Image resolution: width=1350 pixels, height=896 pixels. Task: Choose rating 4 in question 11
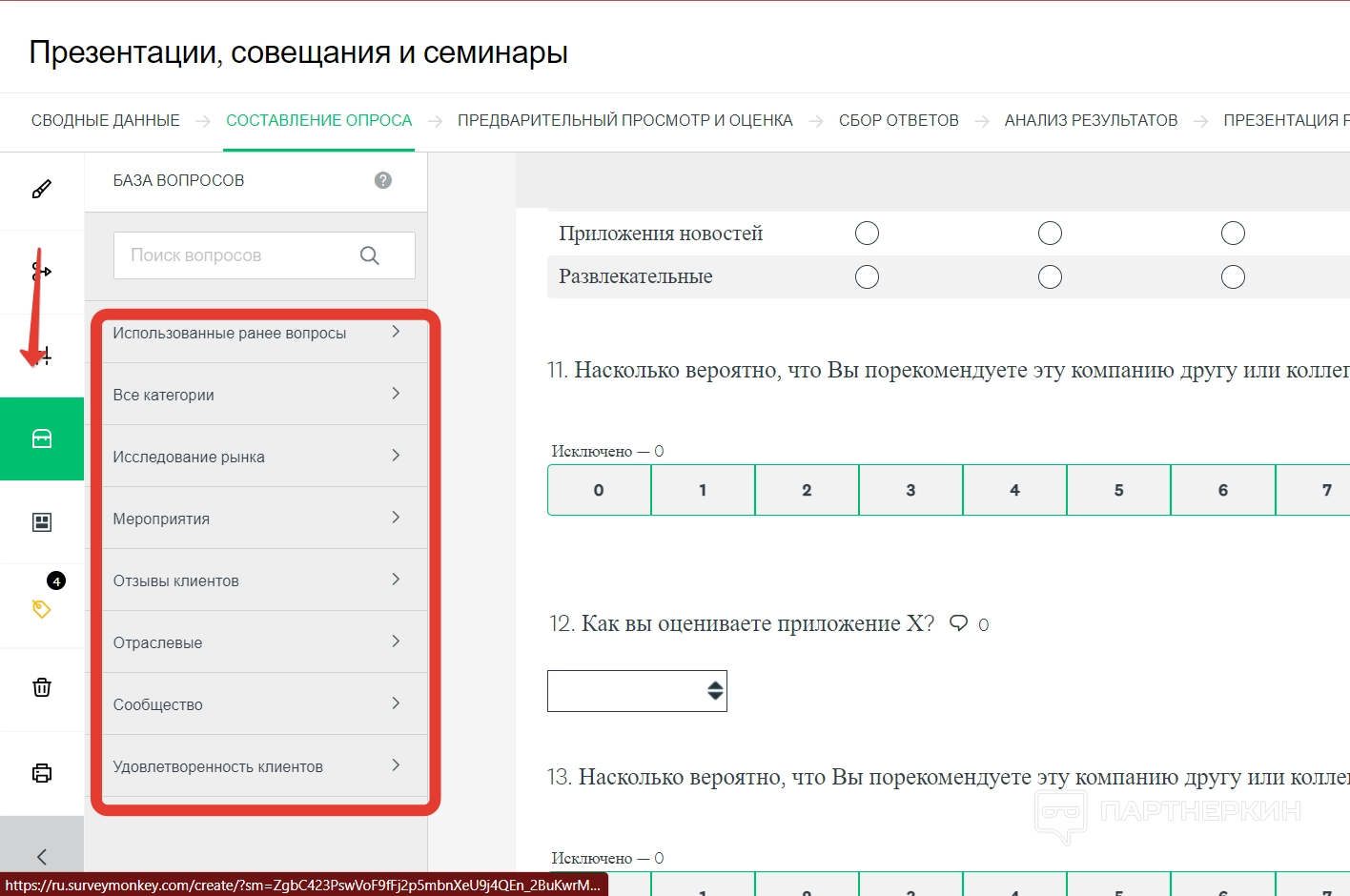(x=1014, y=490)
